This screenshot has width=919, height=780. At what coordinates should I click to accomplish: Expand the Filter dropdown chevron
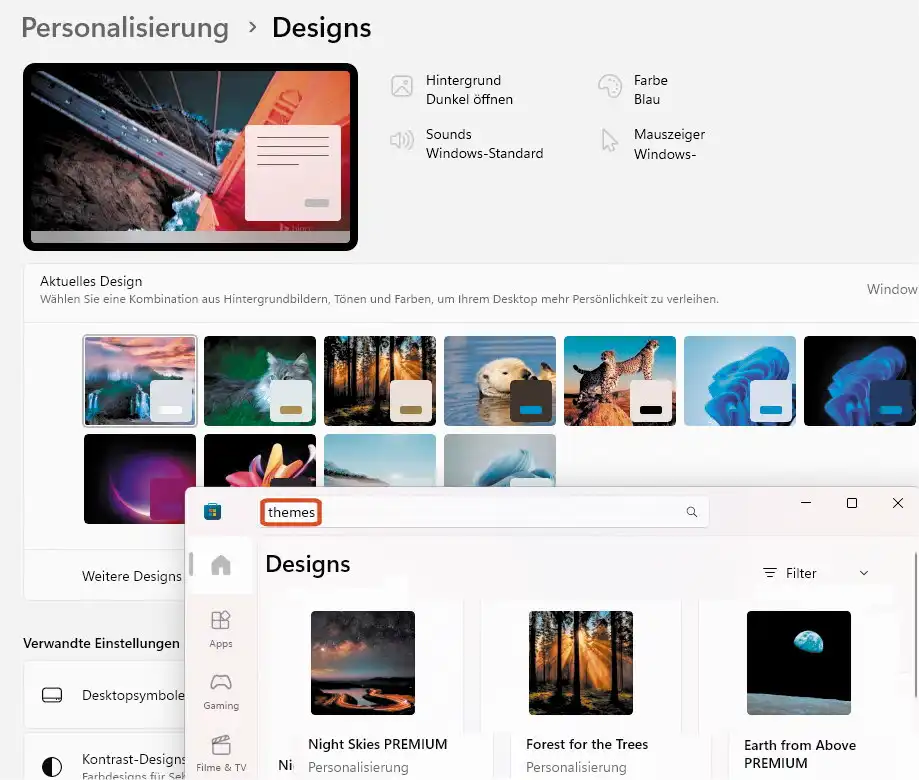coord(864,573)
